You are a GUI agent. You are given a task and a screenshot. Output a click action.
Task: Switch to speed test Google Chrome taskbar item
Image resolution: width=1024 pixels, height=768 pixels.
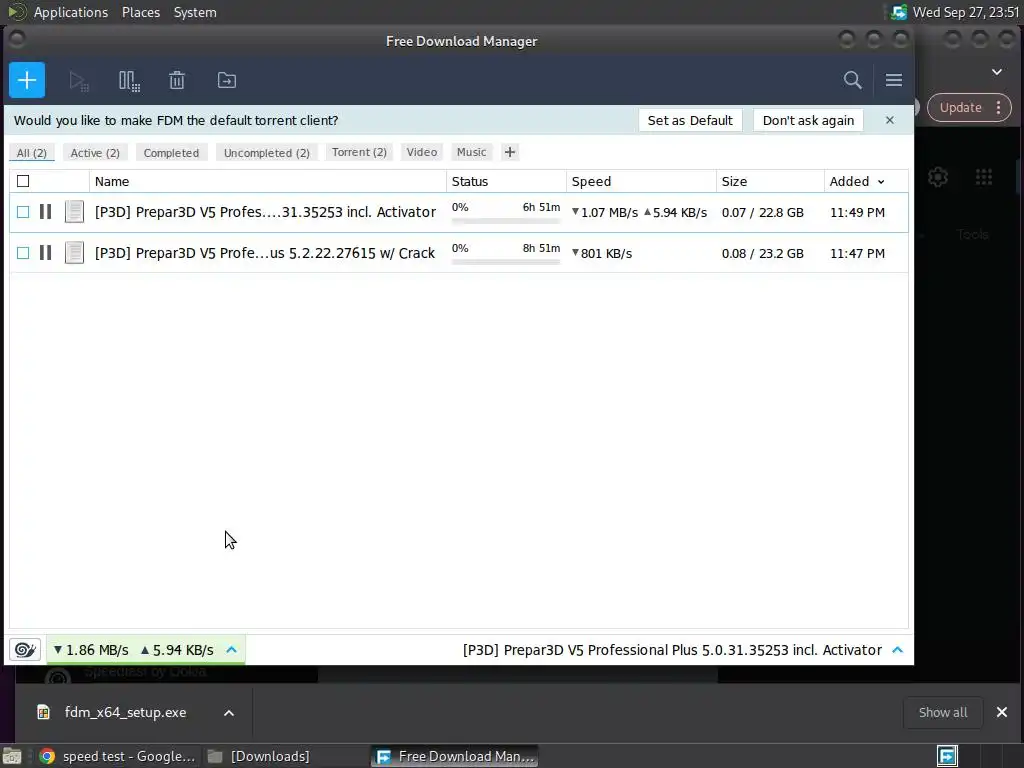point(118,756)
